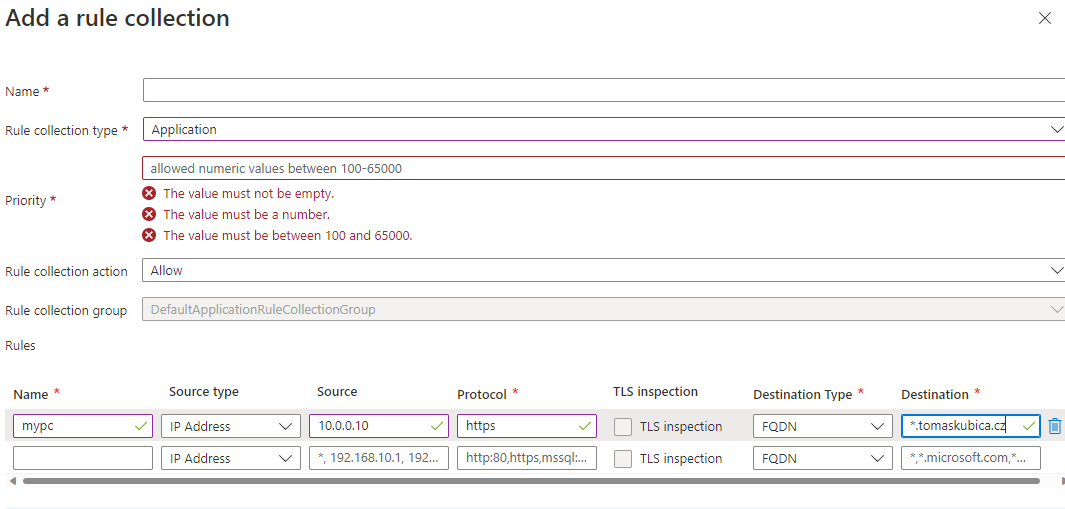Viewport: 1065px width, 509px height.
Task: Delete the mypc rule with trash icon
Action: [x=1054, y=426]
